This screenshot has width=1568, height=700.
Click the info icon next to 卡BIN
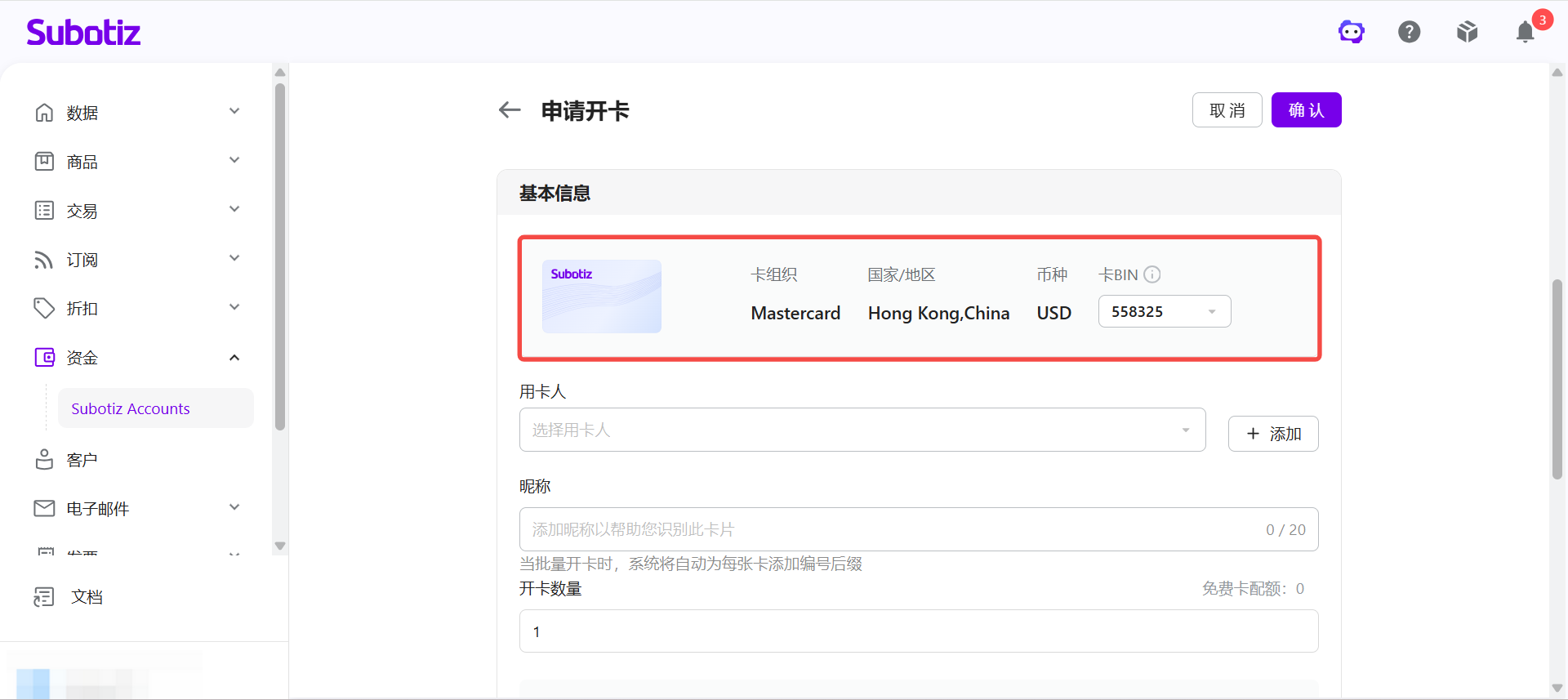point(1152,274)
